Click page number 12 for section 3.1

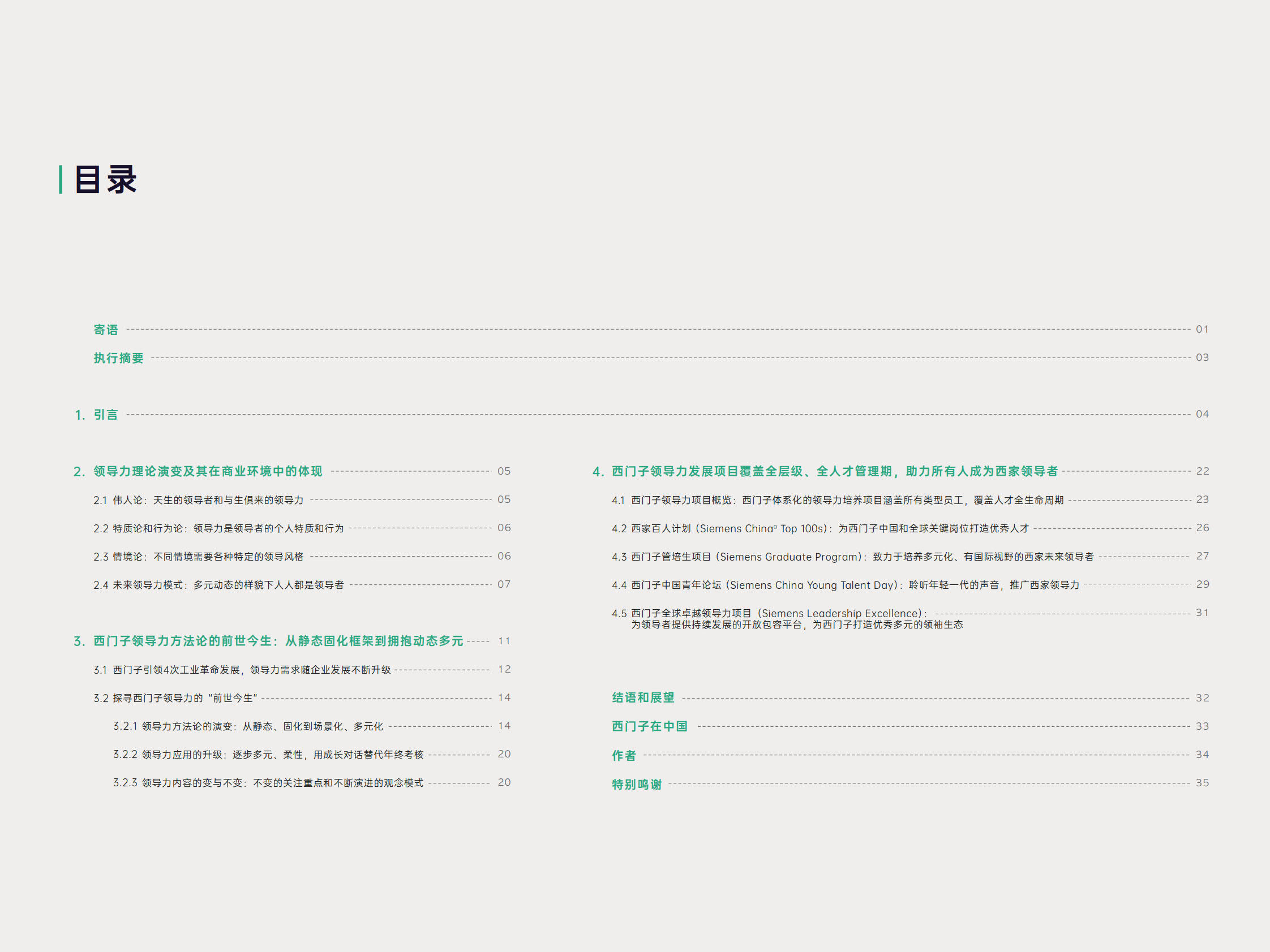point(504,669)
